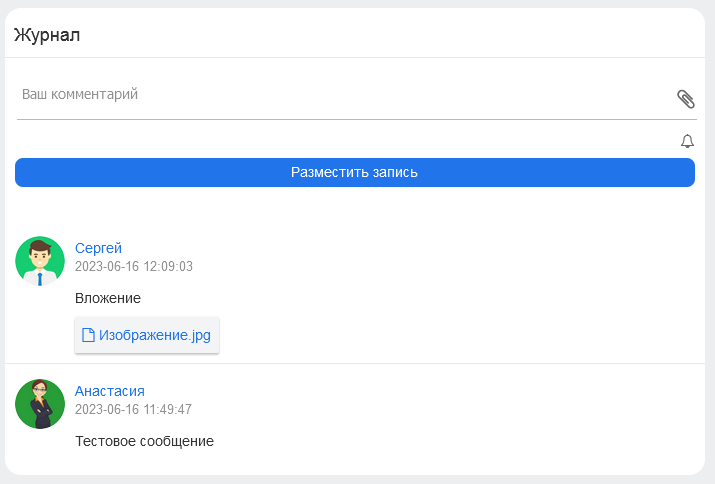
Task: Click the Тестовое сообщение message text
Action: coord(144,441)
